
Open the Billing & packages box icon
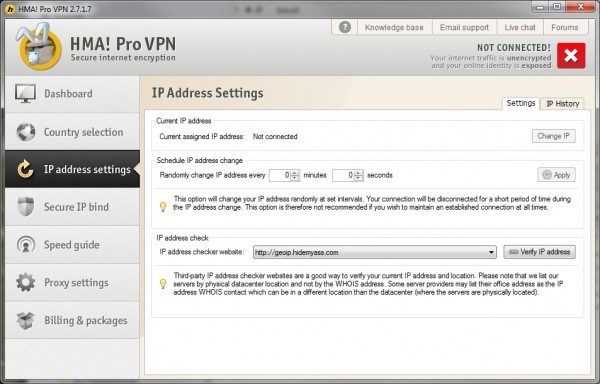(x=26, y=321)
